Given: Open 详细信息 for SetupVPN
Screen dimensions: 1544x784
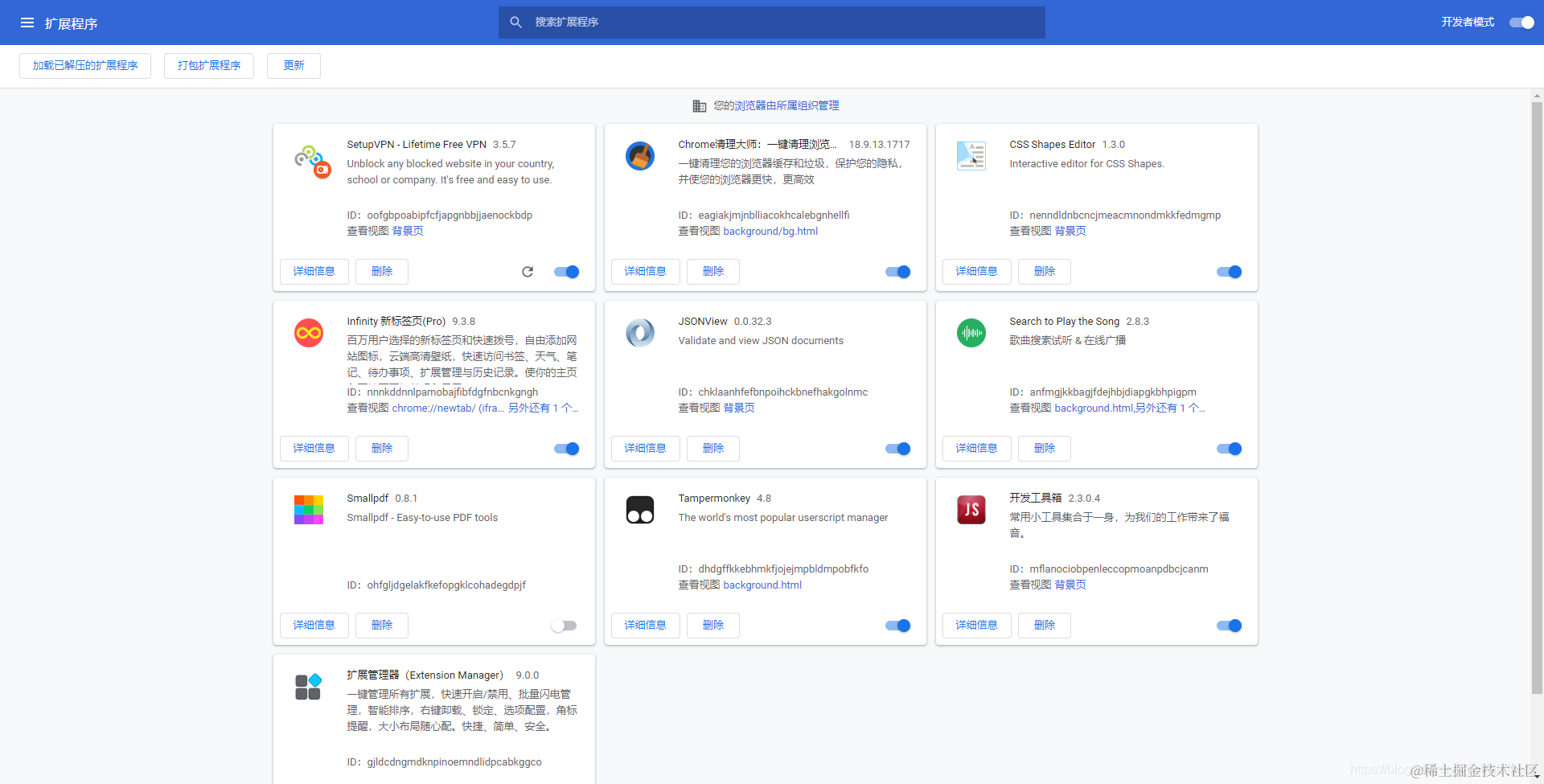Looking at the screenshot, I should coord(314,272).
